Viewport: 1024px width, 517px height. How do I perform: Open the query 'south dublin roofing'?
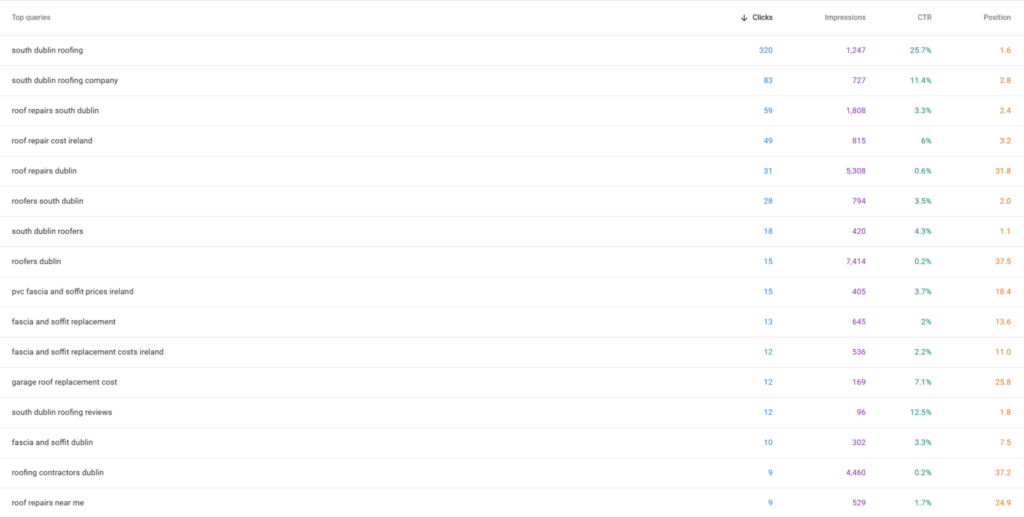(x=47, y=50)
